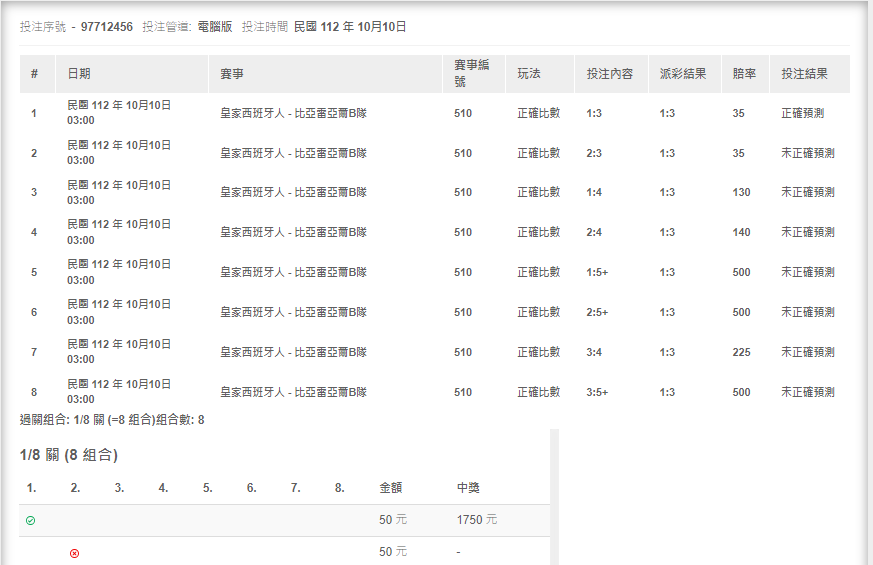Click the match name in row 8
This screenshot has width=873, height=565.
(293, 392)
